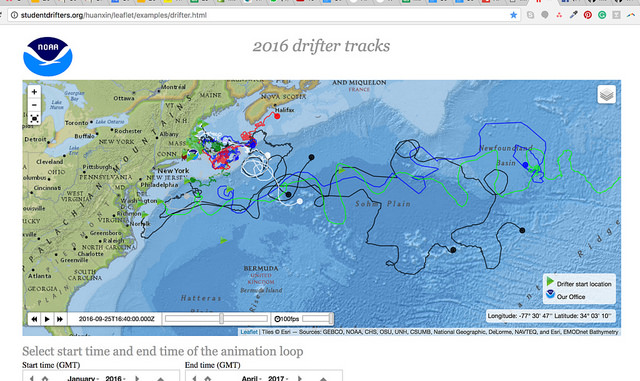Play the drifter track animation

coord(47,319)
